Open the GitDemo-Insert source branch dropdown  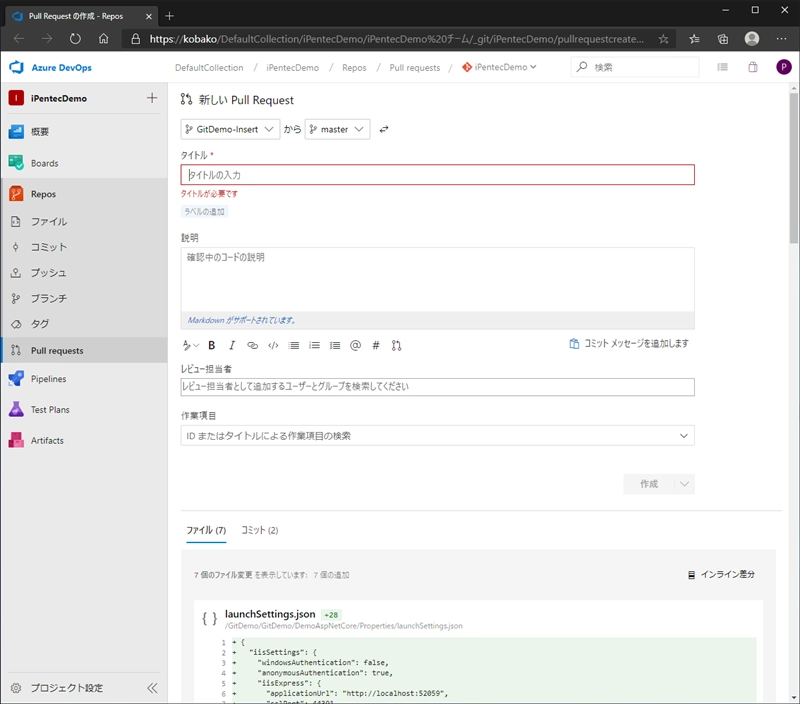(x=230, y=130)
